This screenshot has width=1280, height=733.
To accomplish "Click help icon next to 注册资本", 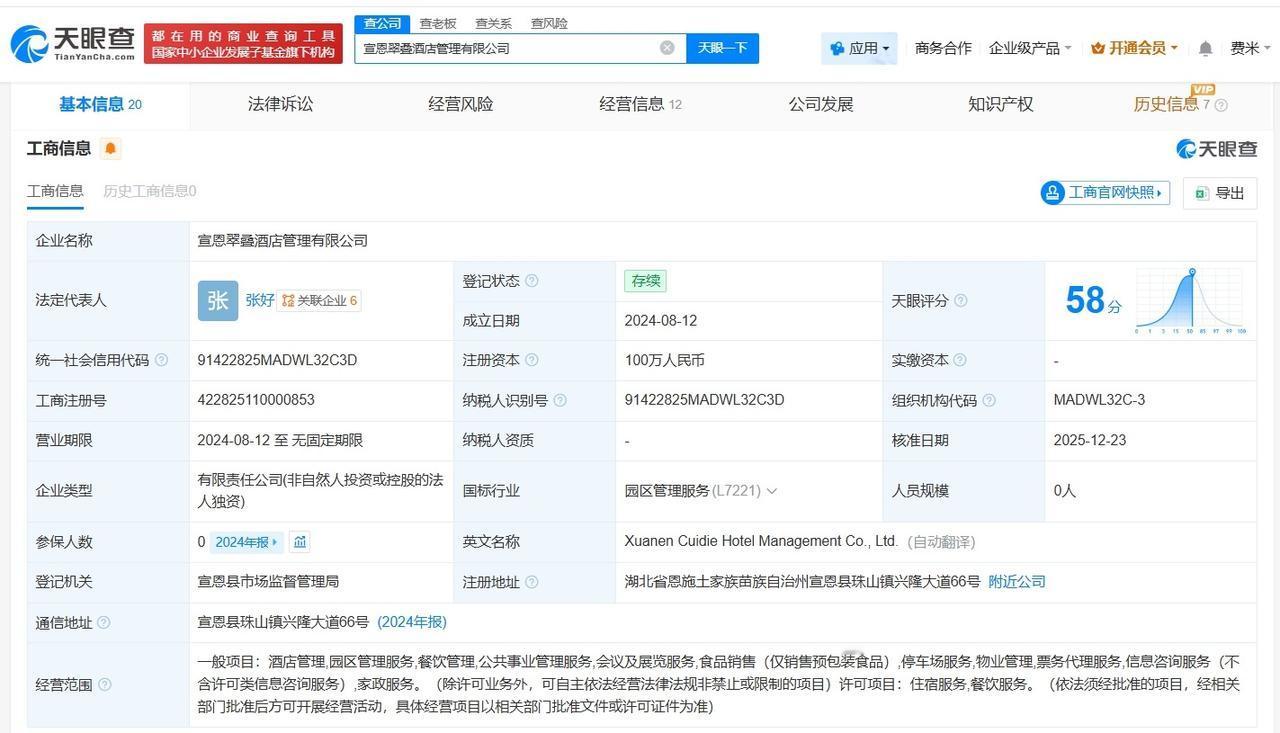I will tap(532, 360).
